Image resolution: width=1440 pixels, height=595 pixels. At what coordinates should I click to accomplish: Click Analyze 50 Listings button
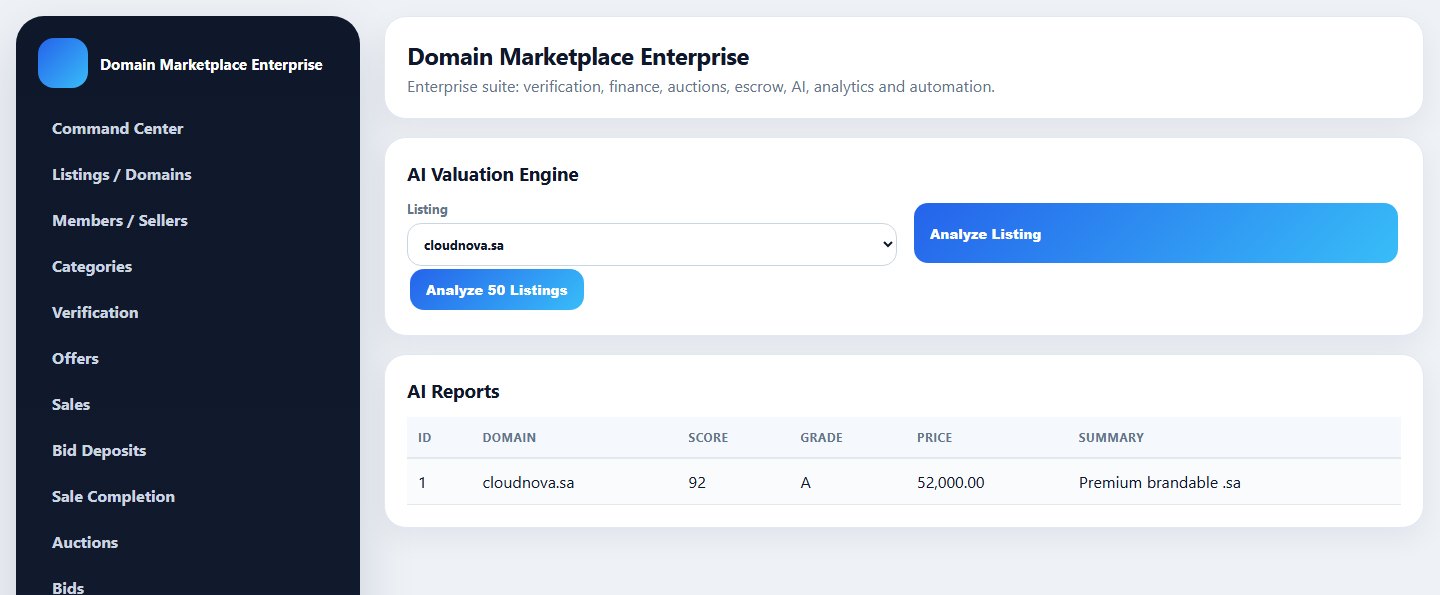(497, 290)
